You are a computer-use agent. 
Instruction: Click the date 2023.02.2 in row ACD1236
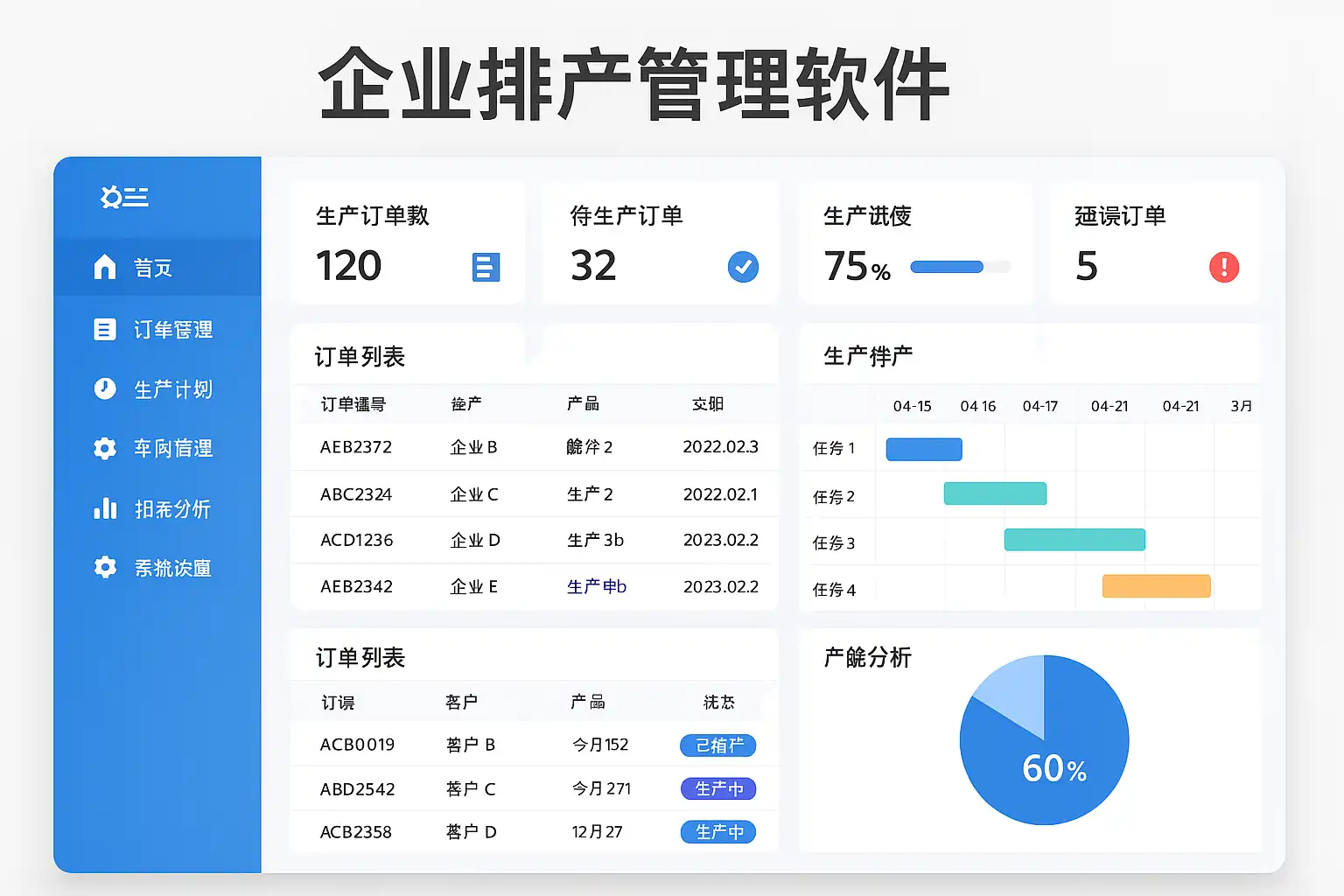point(720,540)
